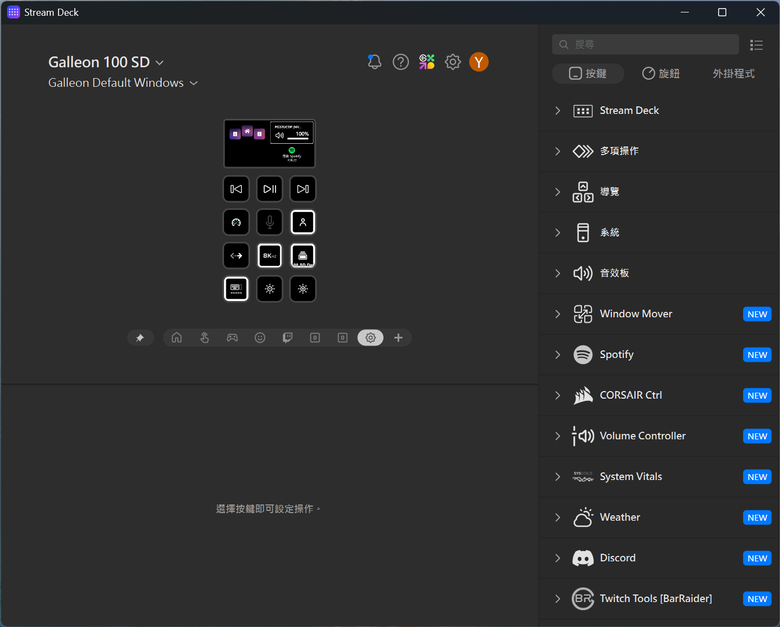Select the play/pause key
This screenshot has height=627, width=780.
tap(270, 189)
